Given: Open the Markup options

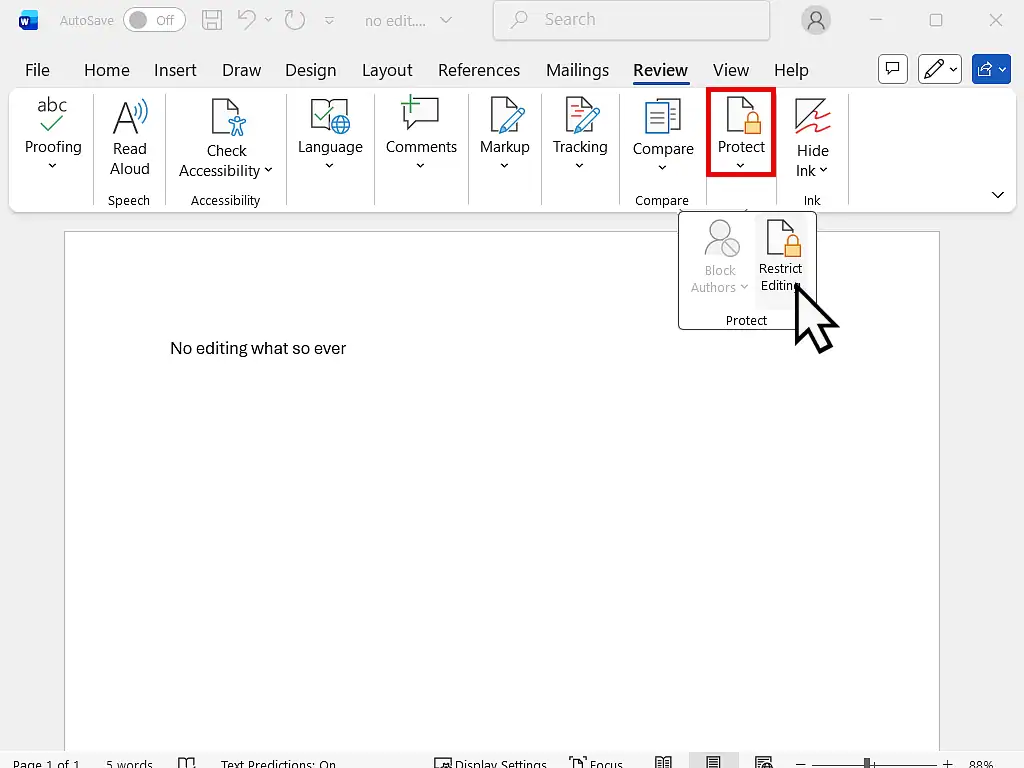Looking at the screenshot, I should pyautogui.click(x=504, y=135).
